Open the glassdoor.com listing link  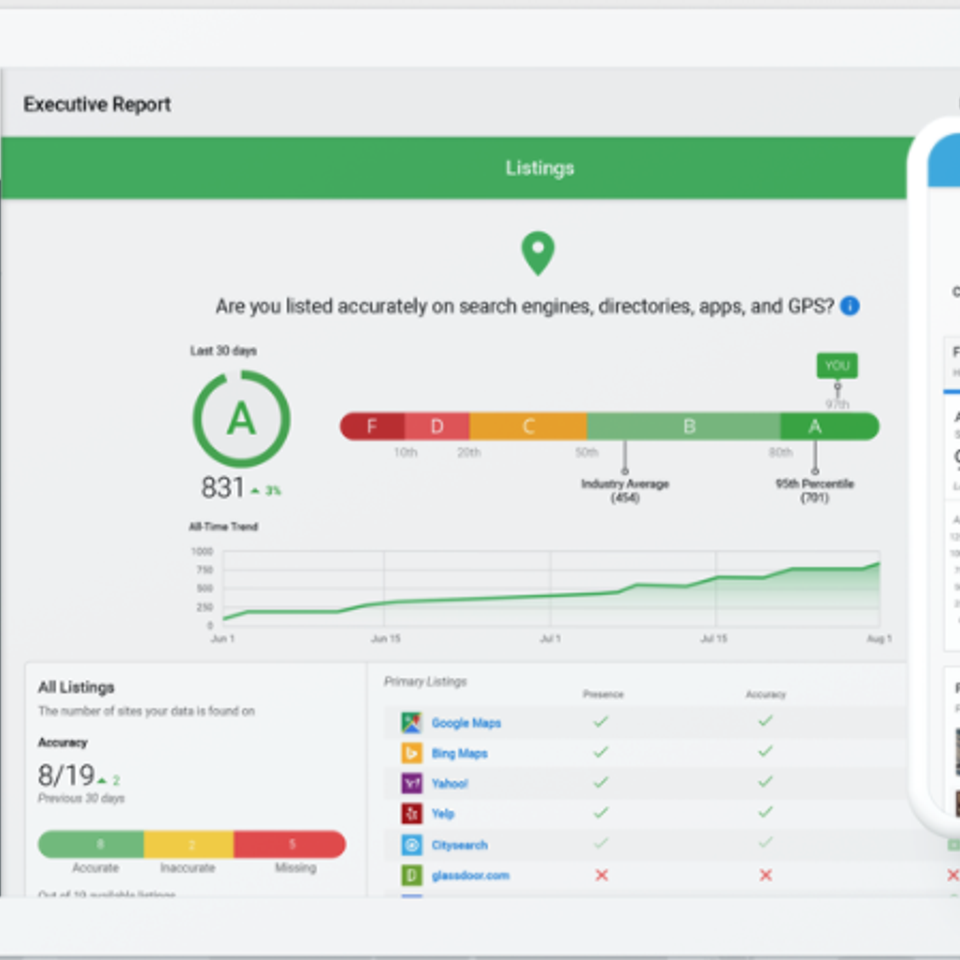[470, 876]
